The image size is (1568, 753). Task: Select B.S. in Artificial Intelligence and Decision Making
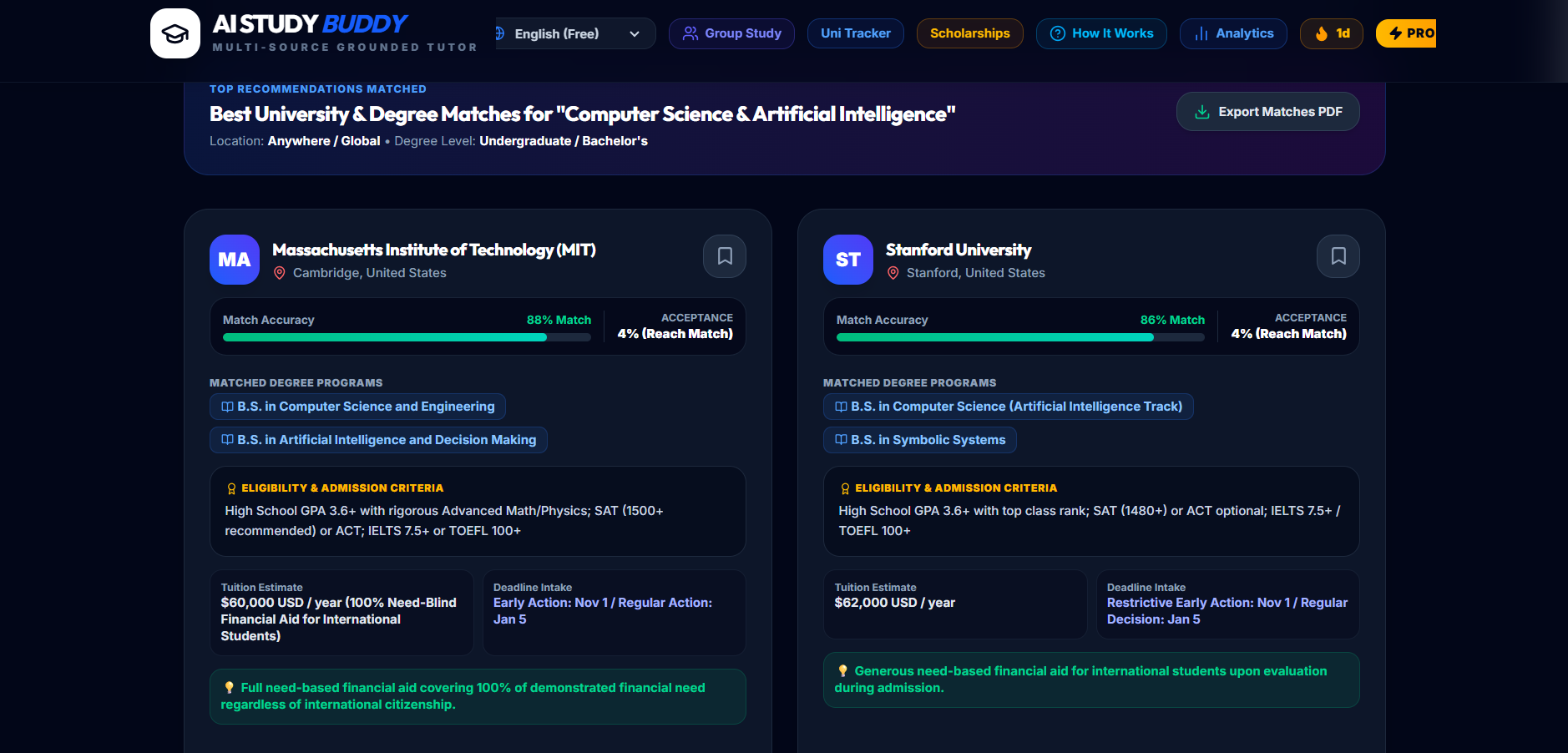click(378, 440)
